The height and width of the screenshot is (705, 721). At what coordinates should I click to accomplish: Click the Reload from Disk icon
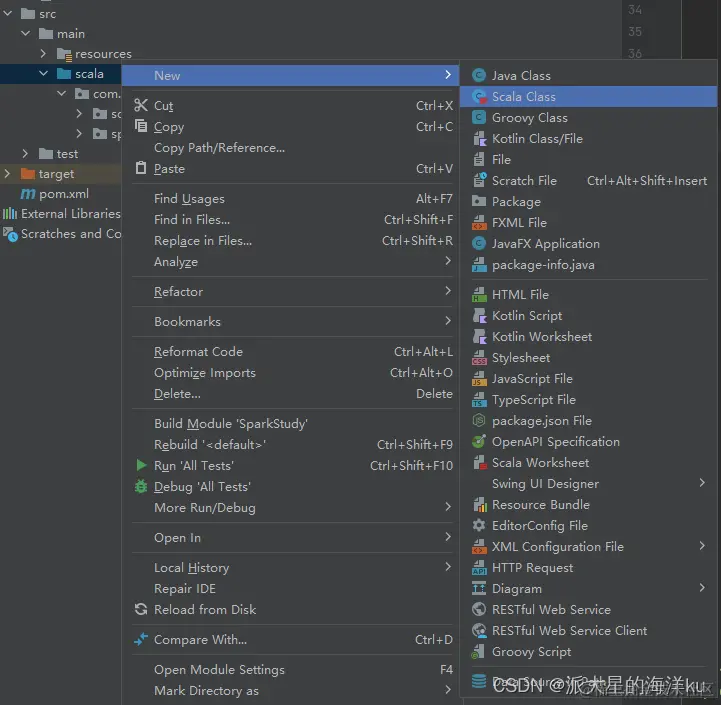pyautogui.click(x=141, y=609)
